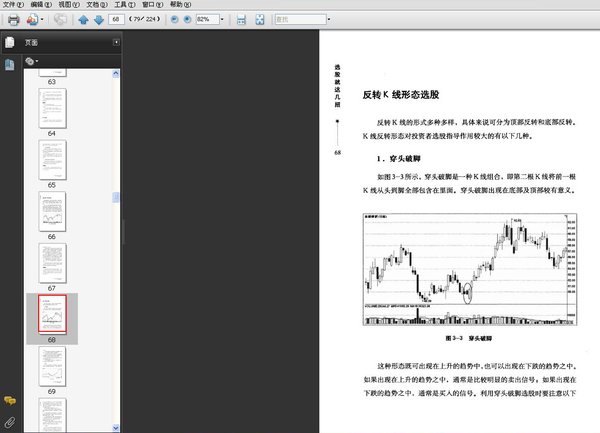600x433 pixels.
Task: Click the fit full page icon
Action: click(260, 20)
